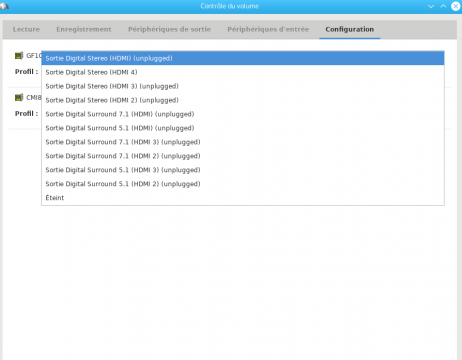The image size is (462, 360).
Task: Choose Digital Surround 7.1 (HDMI 2) option
Action: (x=243, y=156)
